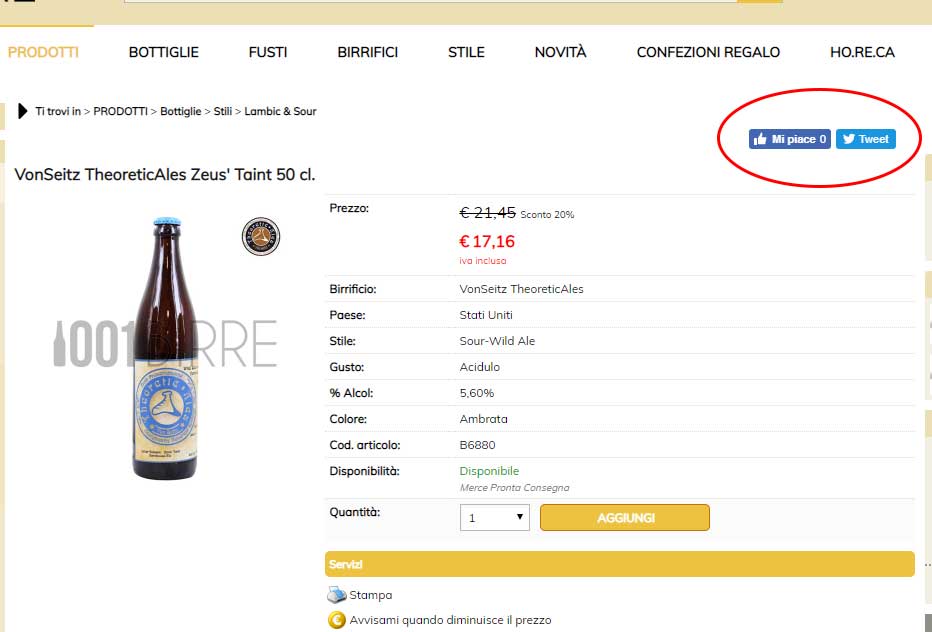The image size is (932, 632).
Task: Open CONFEZIONI REGALO in the navigation
Action: [x=708, y=52]
